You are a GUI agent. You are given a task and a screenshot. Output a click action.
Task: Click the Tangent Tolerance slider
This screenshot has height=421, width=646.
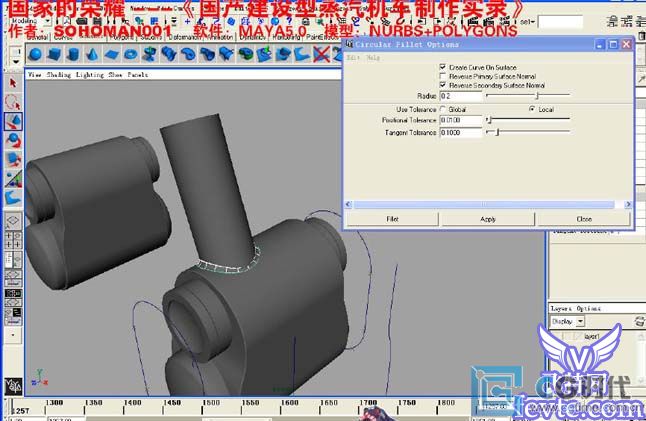(x=528, y=132)
